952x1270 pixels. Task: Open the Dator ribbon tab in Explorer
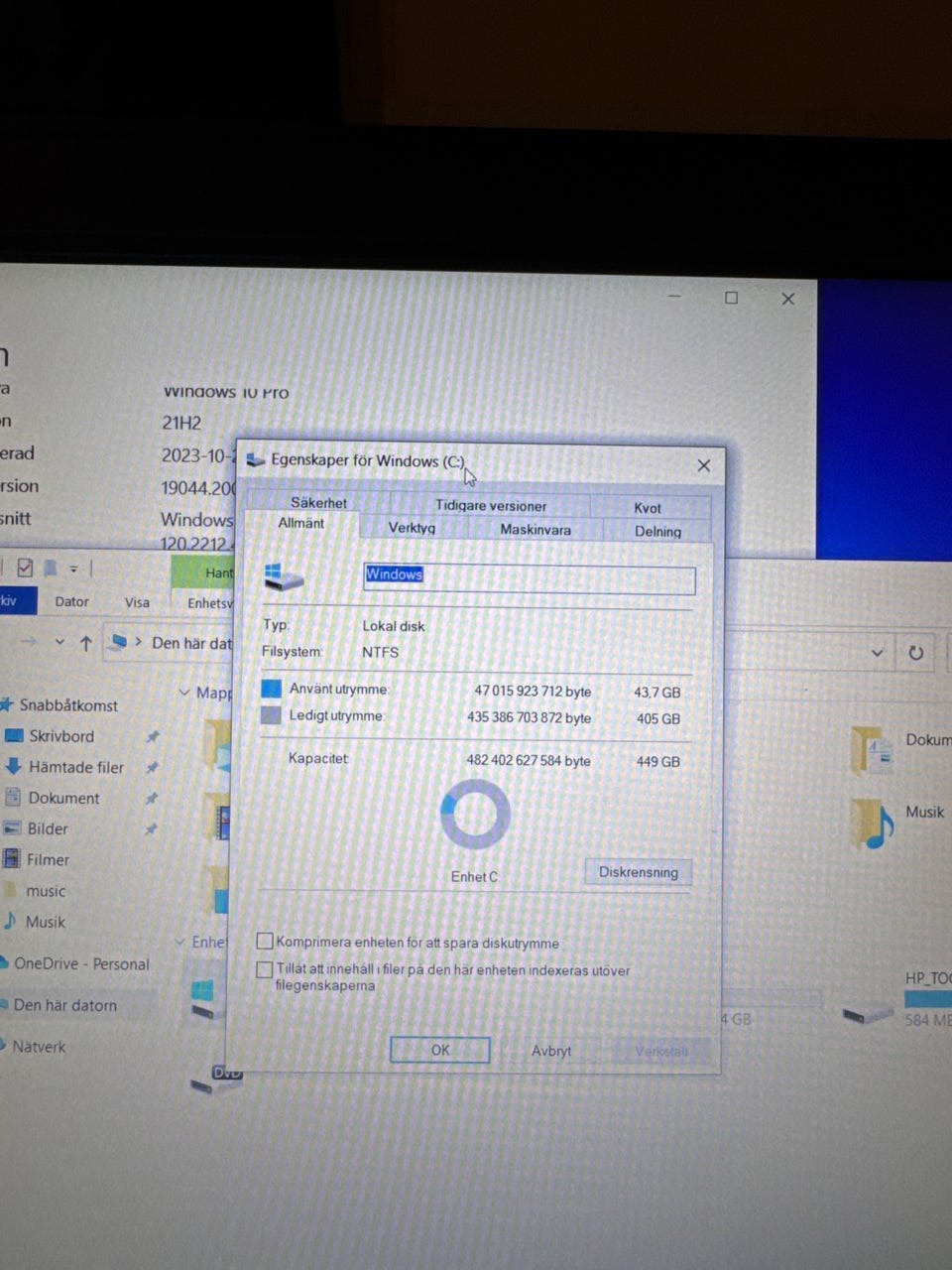pyautogui.click(x=71, y=601)
